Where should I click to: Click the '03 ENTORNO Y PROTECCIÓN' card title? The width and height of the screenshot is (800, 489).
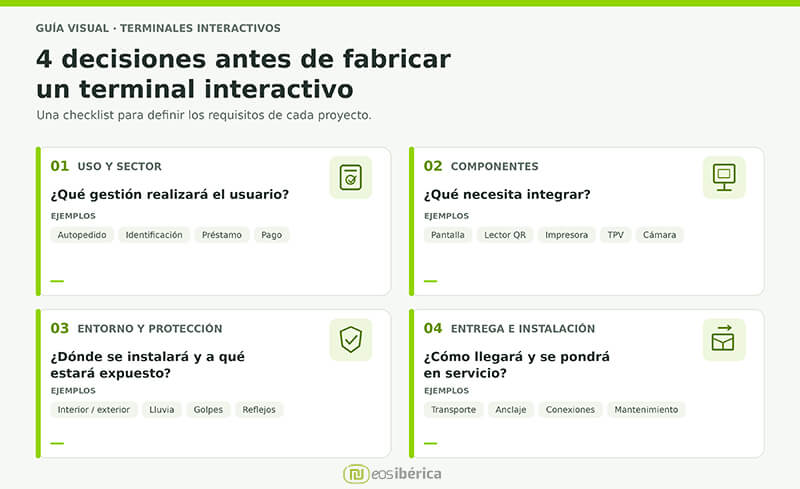tap(136, 328)
